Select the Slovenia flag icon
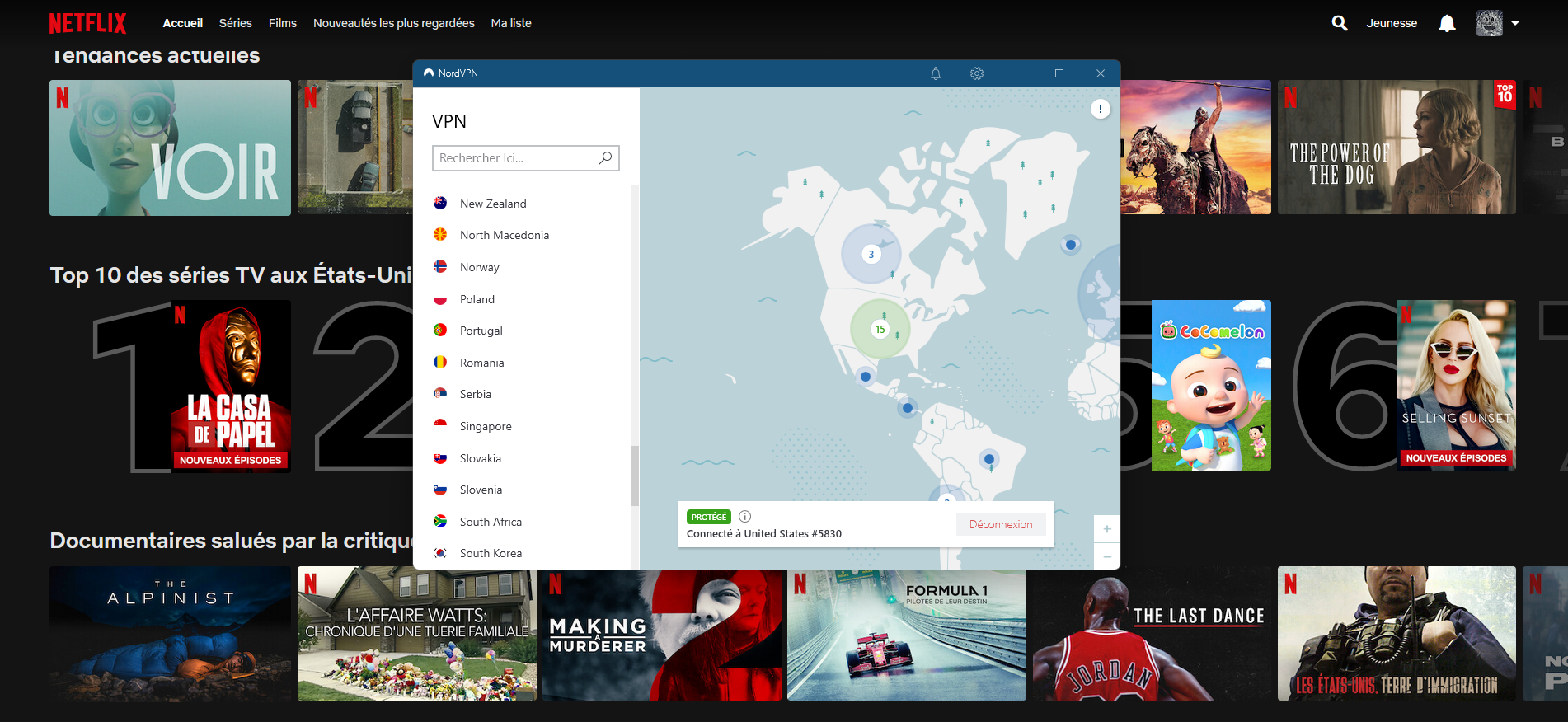 440,489
